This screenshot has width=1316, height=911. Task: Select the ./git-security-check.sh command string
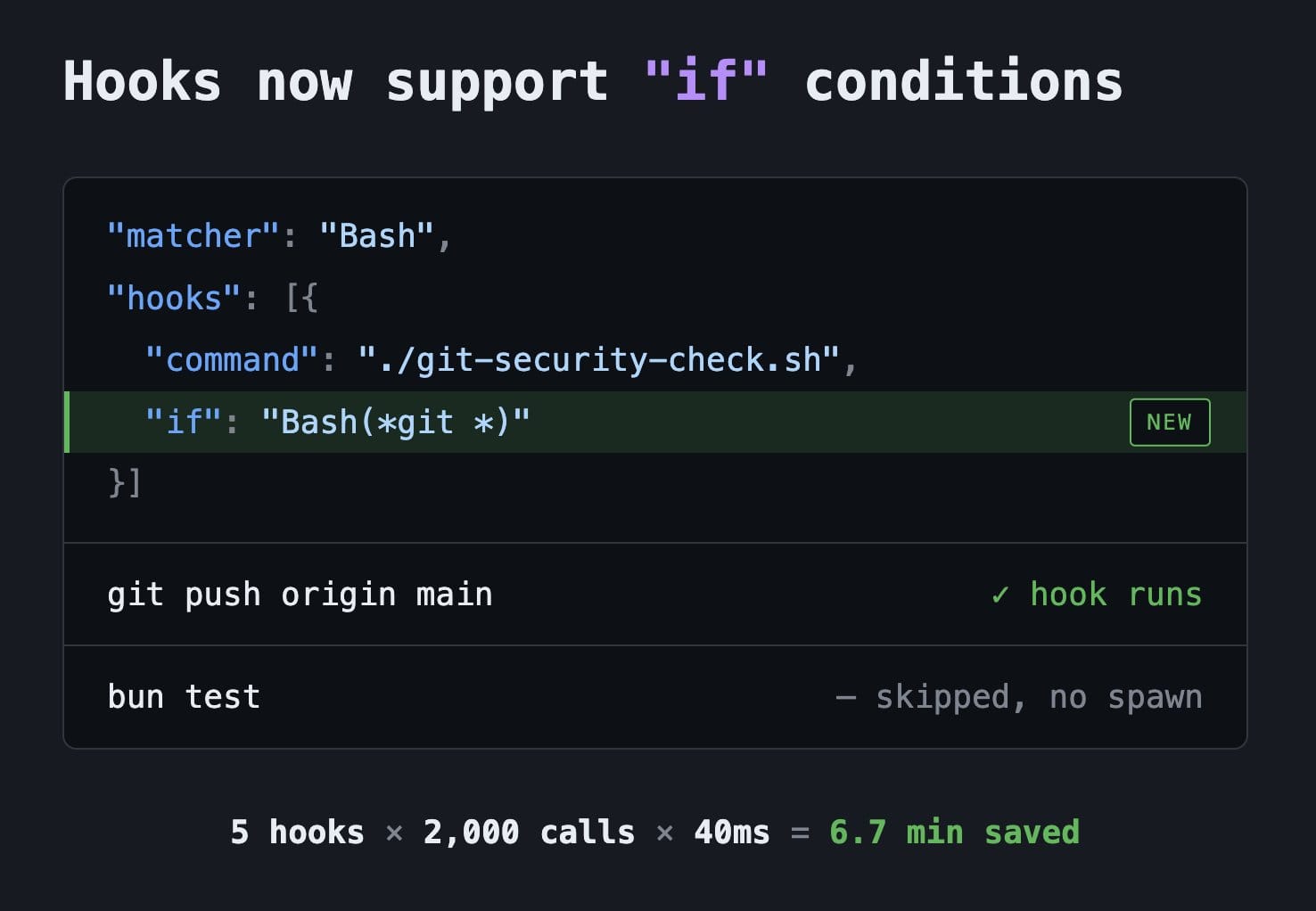coord(597,360)
